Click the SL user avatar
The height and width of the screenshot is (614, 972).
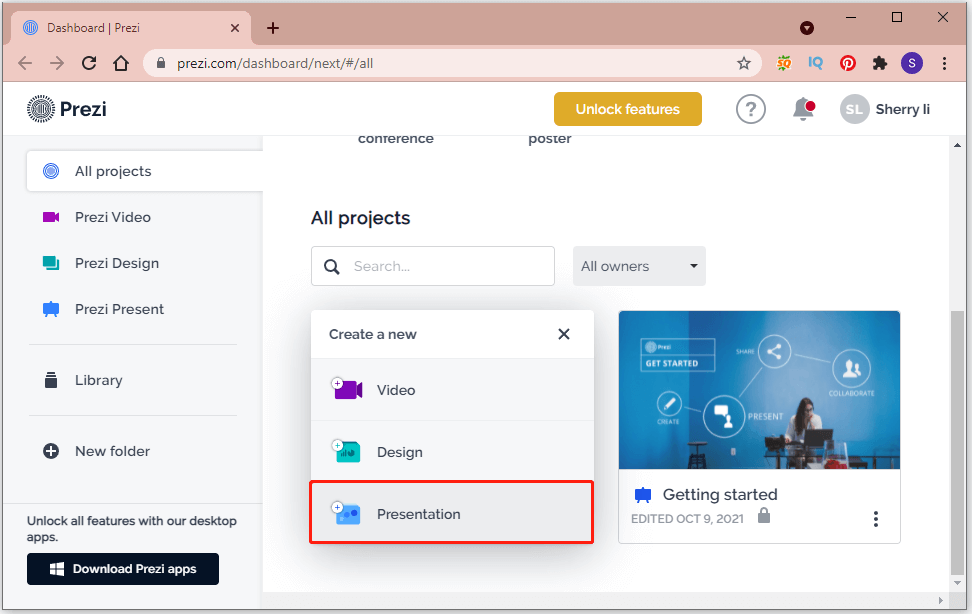854,109
